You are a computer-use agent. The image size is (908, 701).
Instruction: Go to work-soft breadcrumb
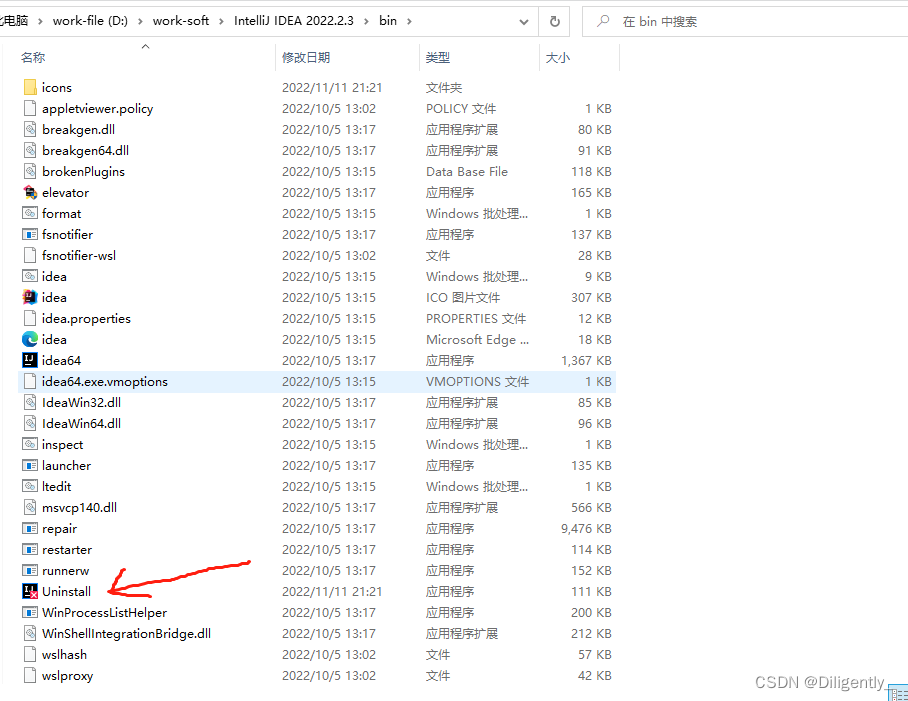tap(181, 21)
